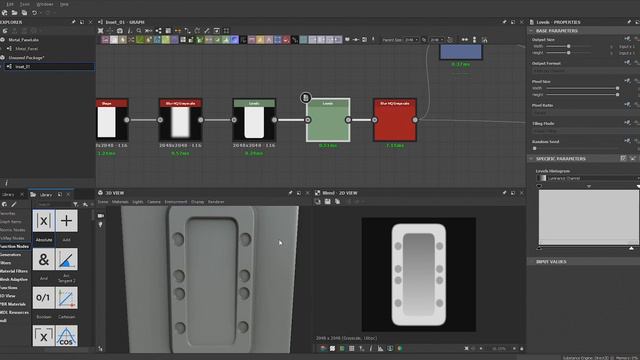Image resolution: width=640 pixels, height=360 pixels.
Task: Open the Window menu
Action: 45,4
